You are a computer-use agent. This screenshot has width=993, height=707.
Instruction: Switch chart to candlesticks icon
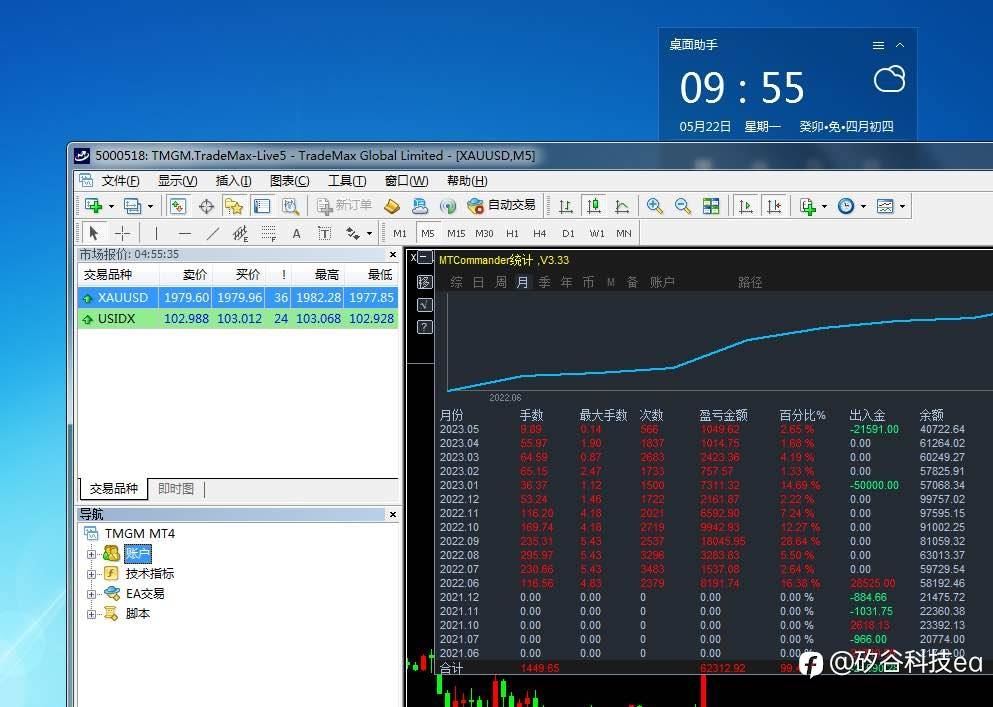point(593,206)
